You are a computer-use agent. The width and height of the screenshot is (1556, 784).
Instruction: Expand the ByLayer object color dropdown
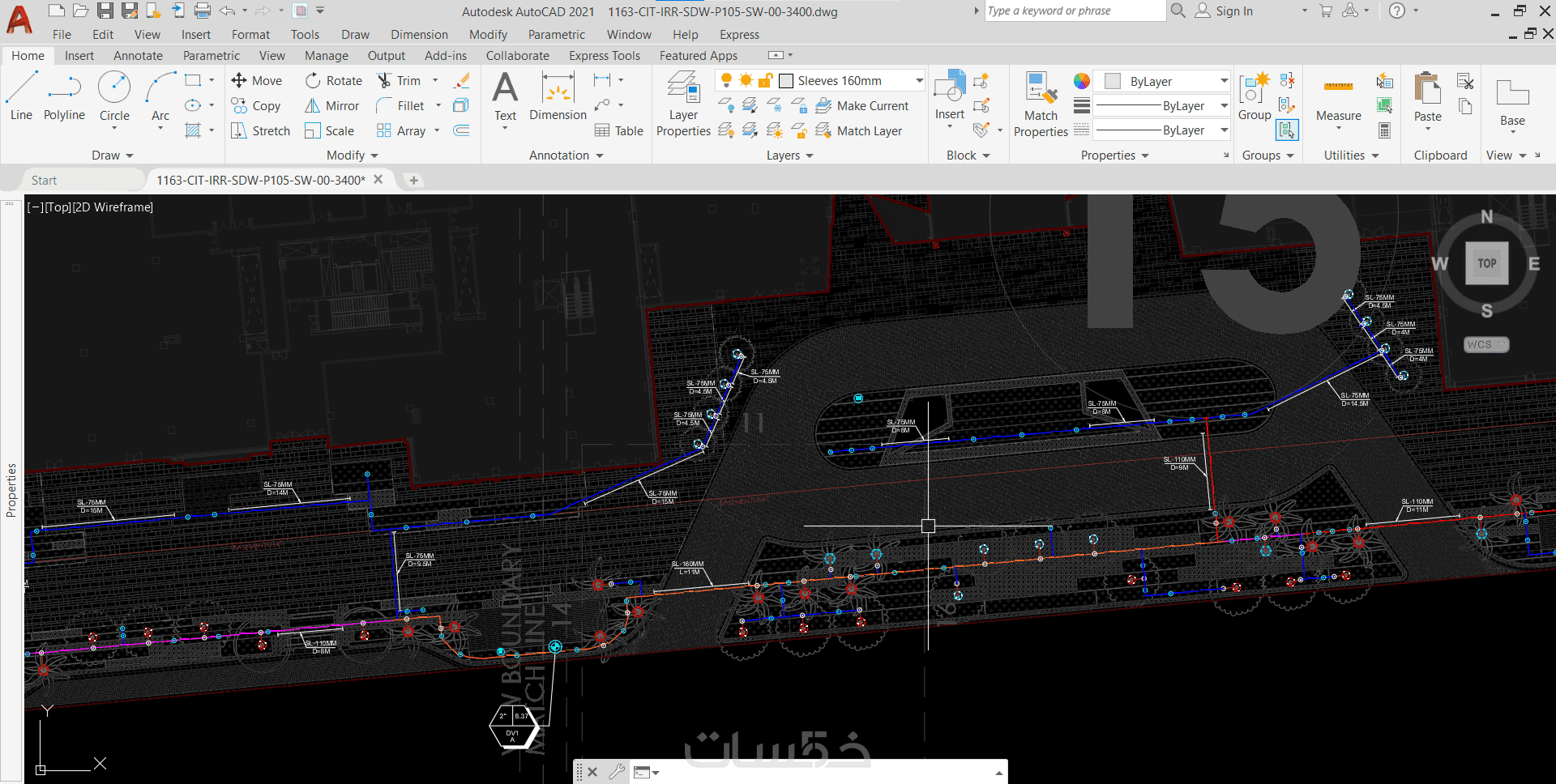pyautogui.click(x=1224, y=81)
